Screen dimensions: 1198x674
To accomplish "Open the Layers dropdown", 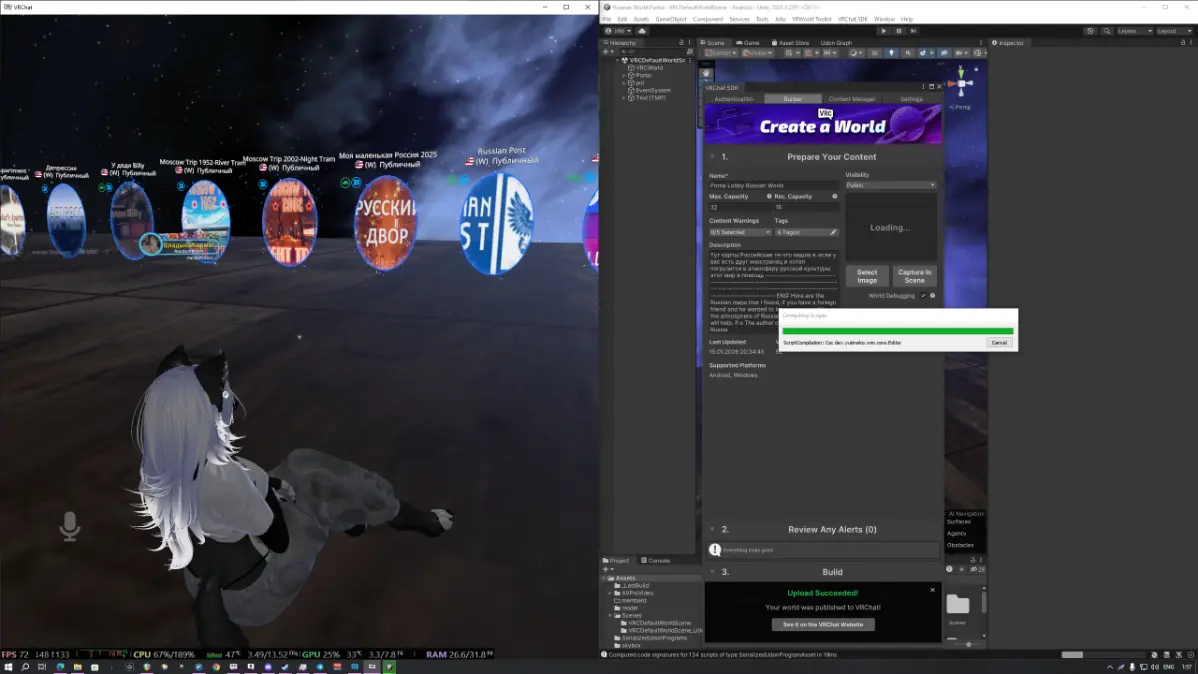I will tap(1135, 31).
